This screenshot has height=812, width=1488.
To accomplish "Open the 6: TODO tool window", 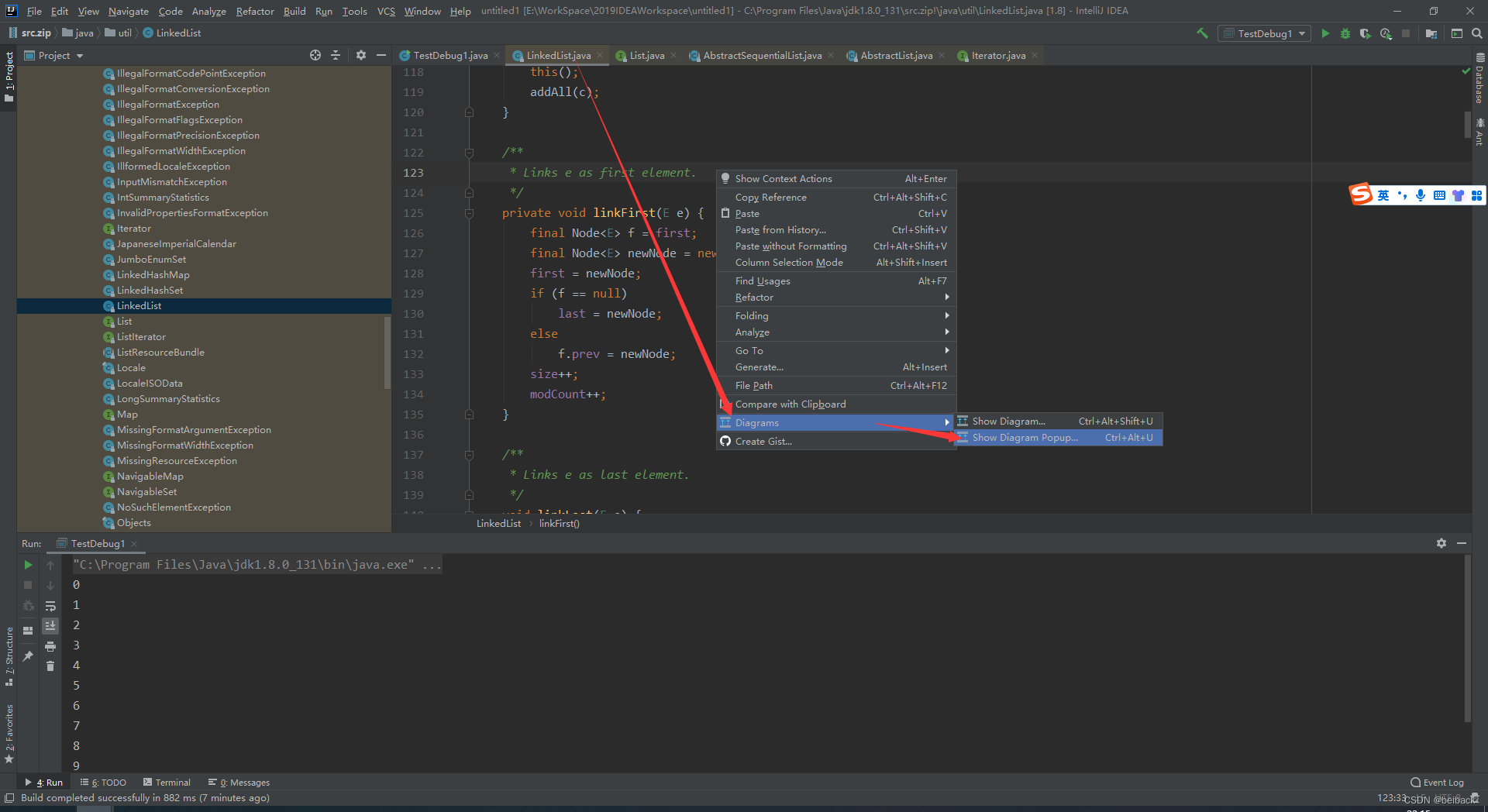I will [x=104, y=783].
